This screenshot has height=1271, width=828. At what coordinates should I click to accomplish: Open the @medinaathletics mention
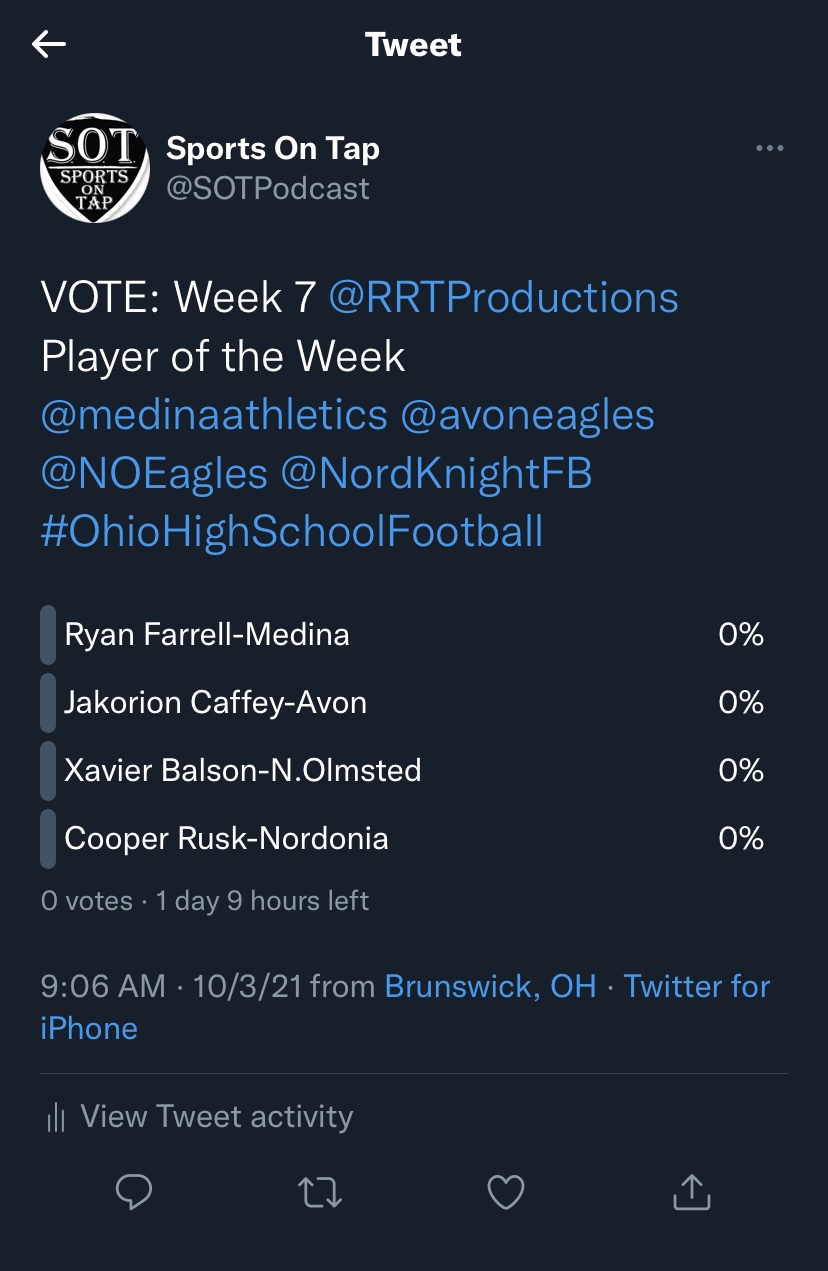pyautogui.click(x=214, y=415)
